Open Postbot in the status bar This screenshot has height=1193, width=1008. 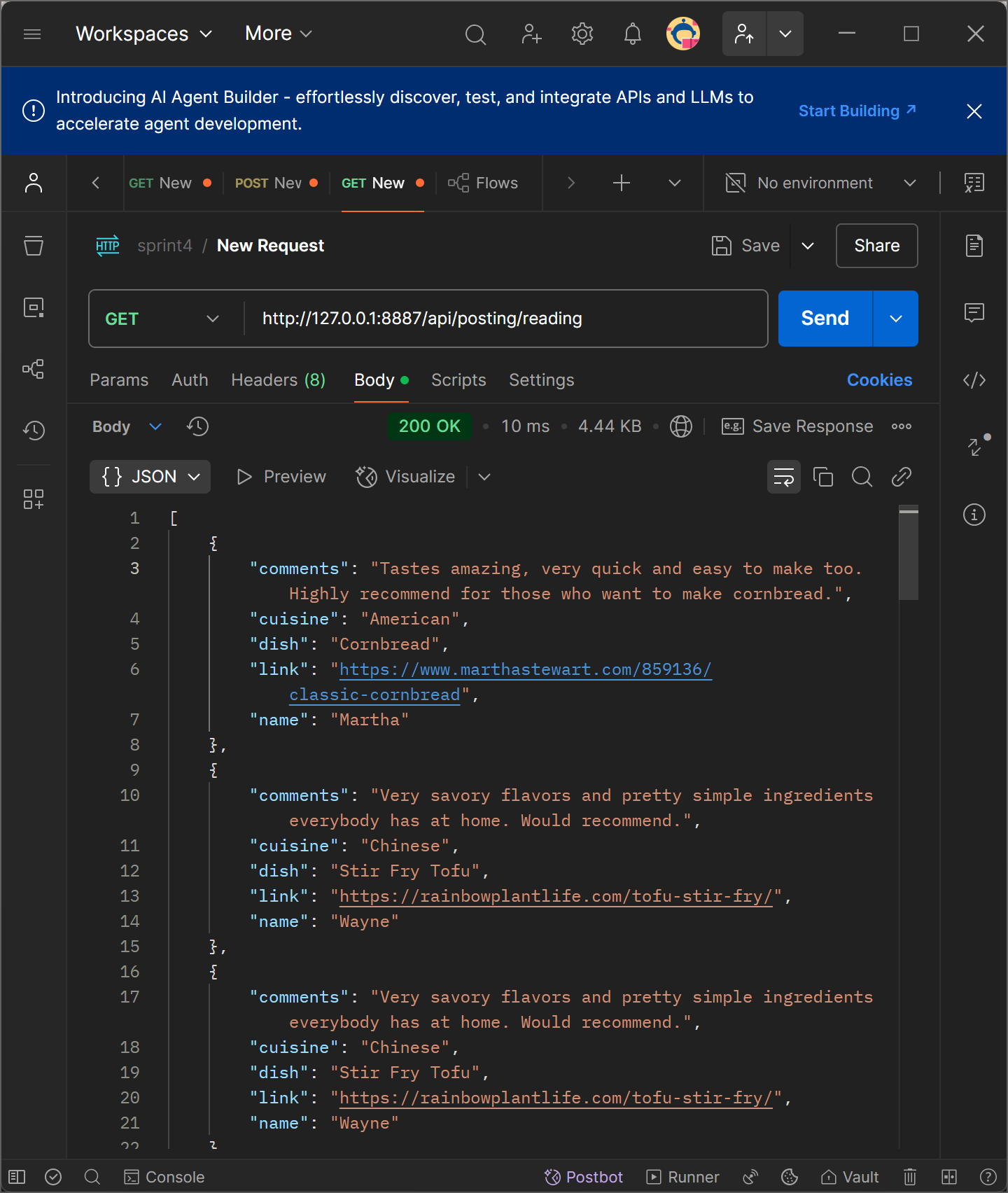coord(584,1177)
